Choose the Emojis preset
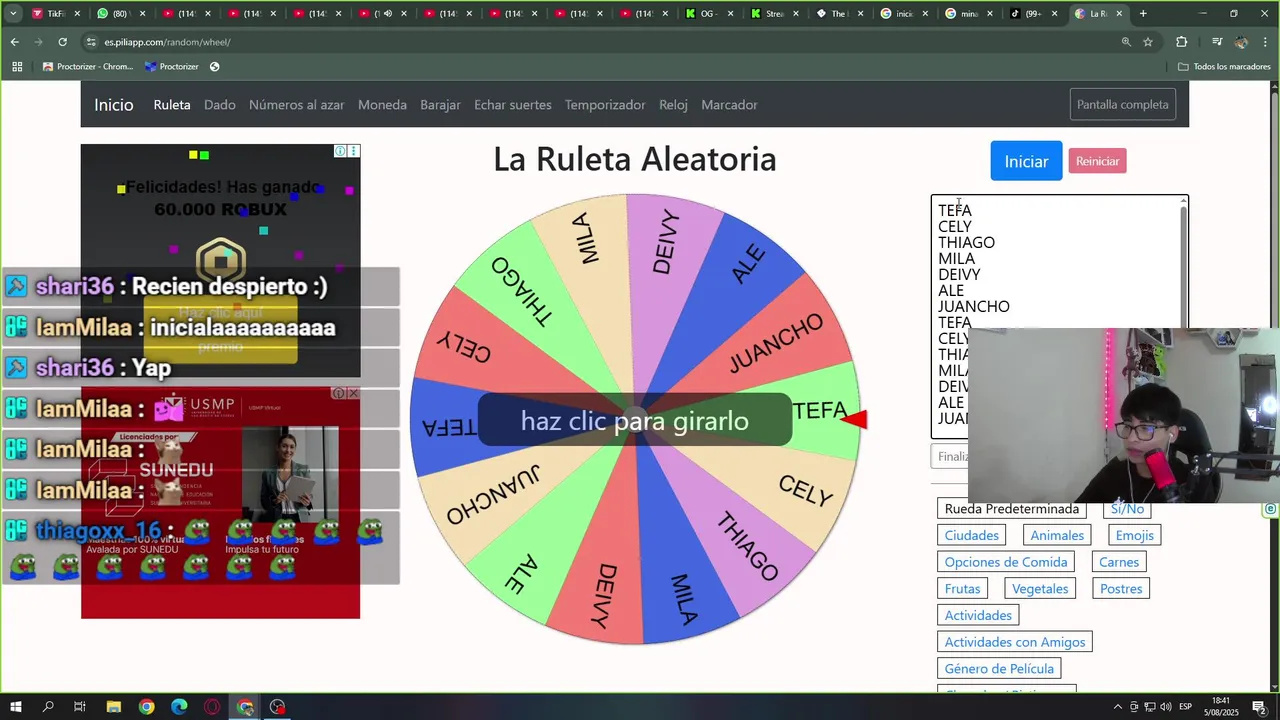Screen dimensions: 1280x720 click(1134, 535)
